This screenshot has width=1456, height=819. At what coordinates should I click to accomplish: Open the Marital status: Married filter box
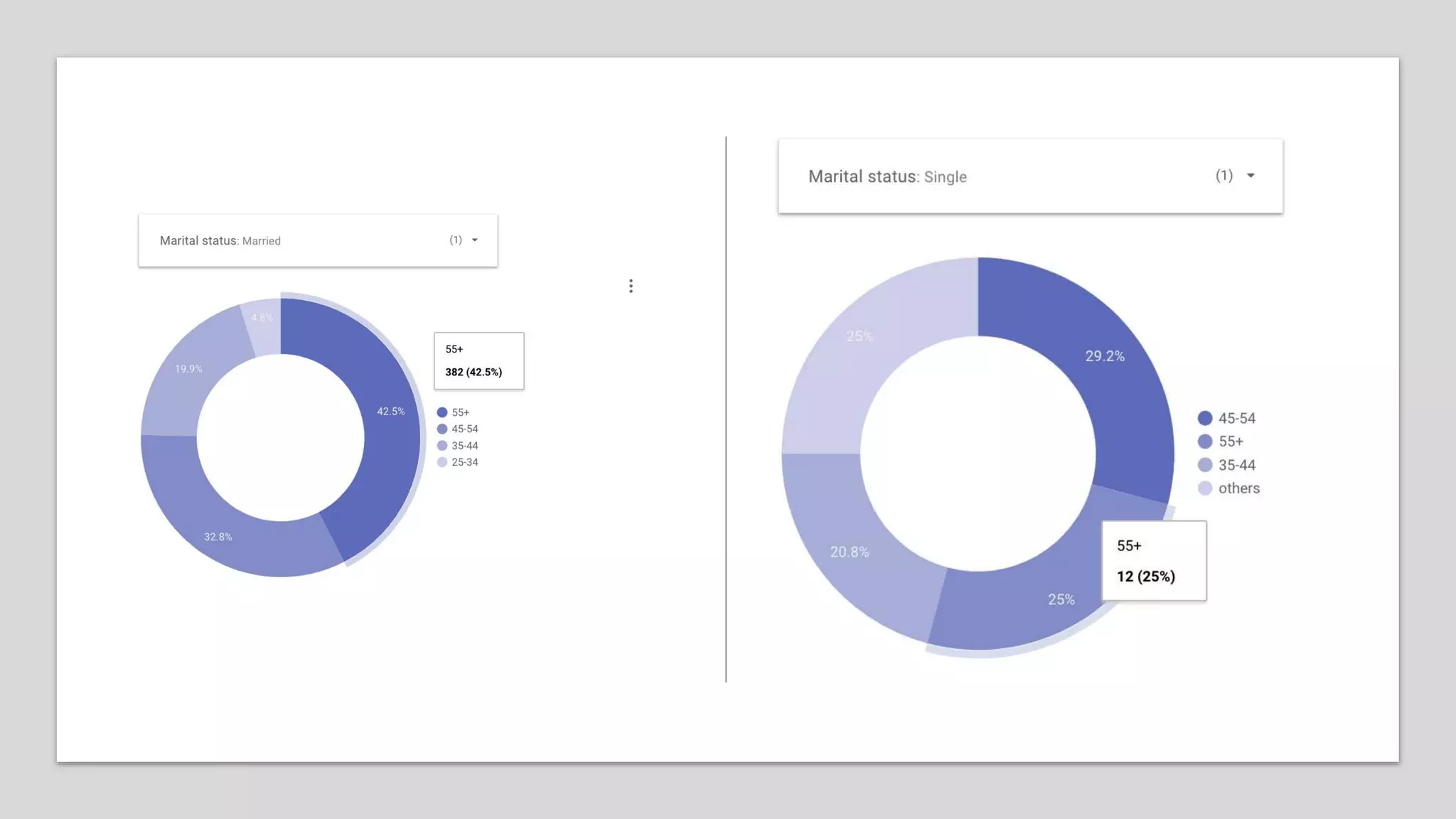click(x=317, y=240)
